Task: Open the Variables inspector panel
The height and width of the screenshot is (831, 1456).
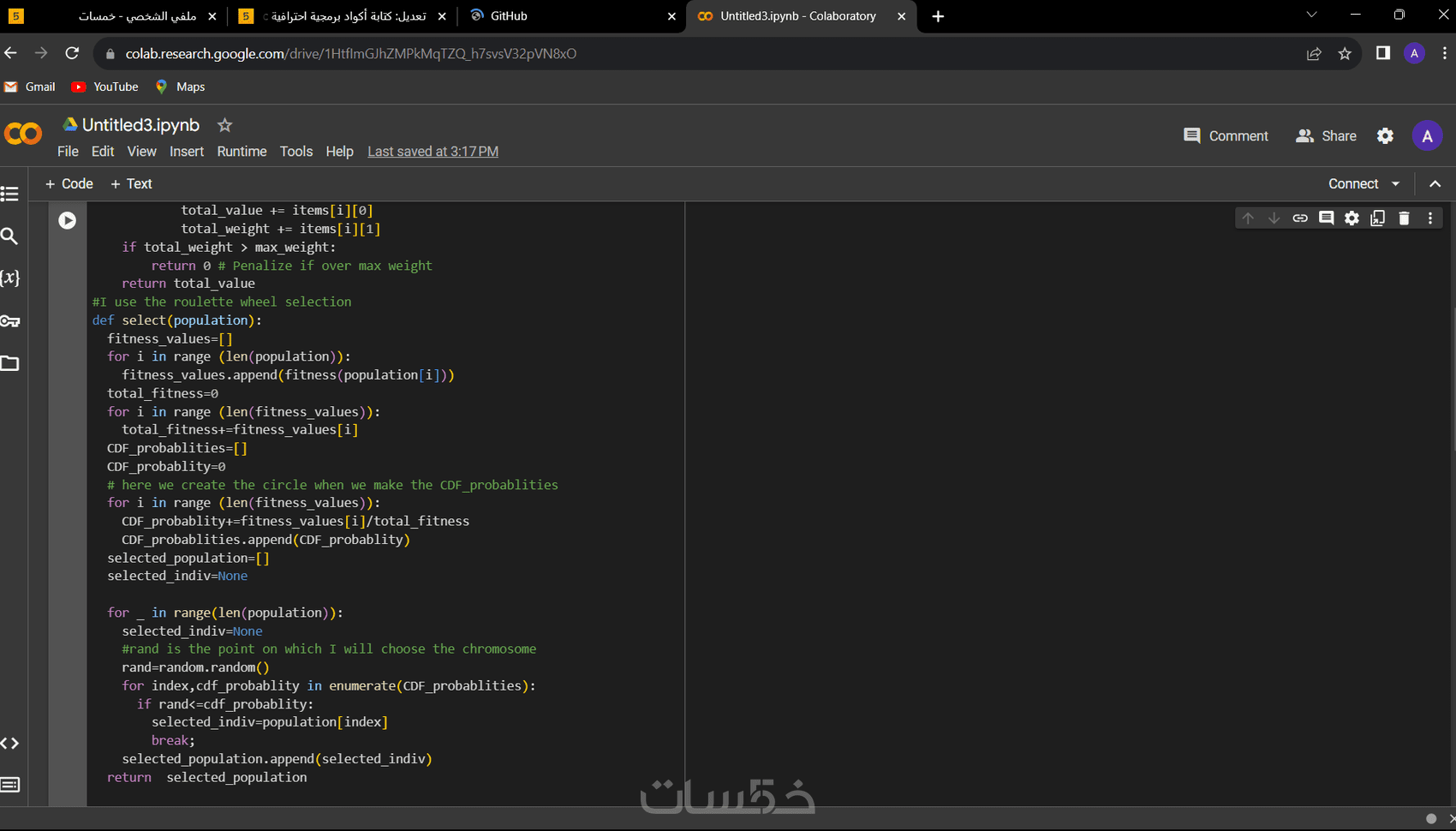Action: (10, 278)
